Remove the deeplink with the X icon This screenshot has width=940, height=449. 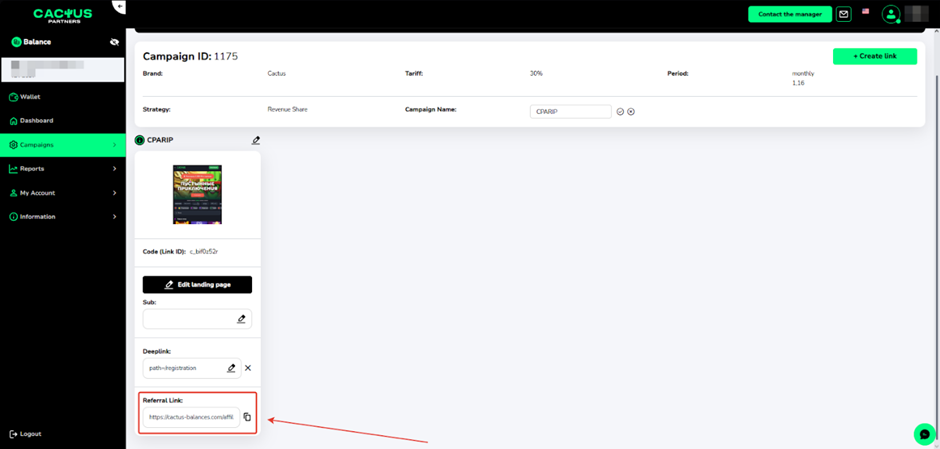click(248, 368)
